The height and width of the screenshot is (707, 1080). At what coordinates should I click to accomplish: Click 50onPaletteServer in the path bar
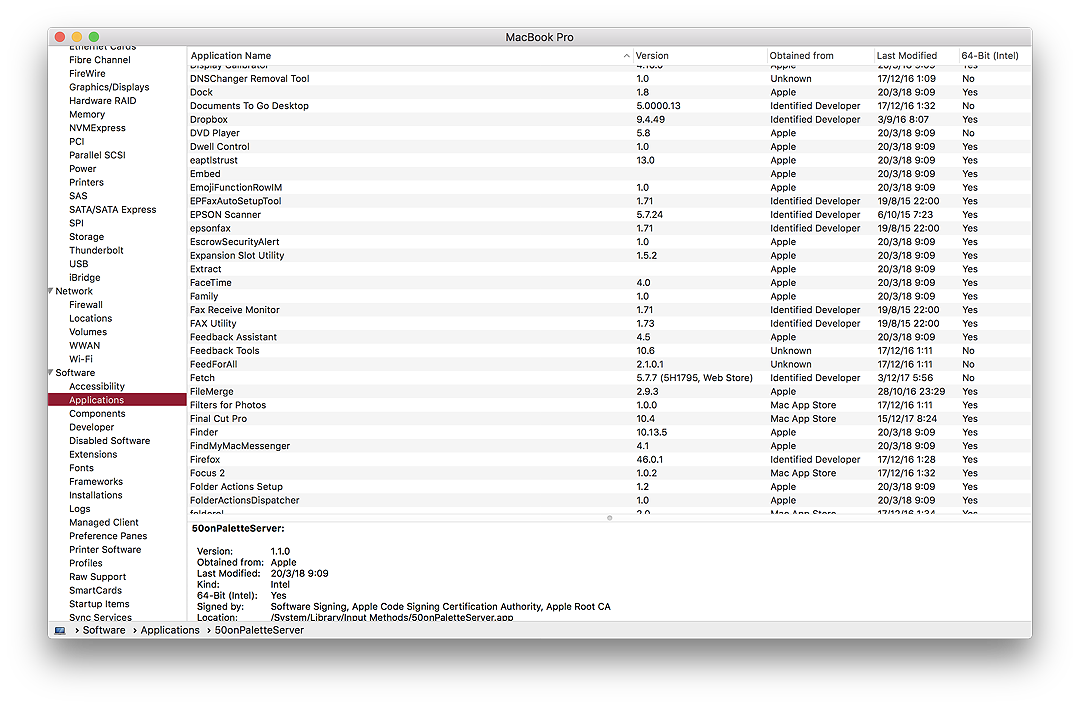259,631
